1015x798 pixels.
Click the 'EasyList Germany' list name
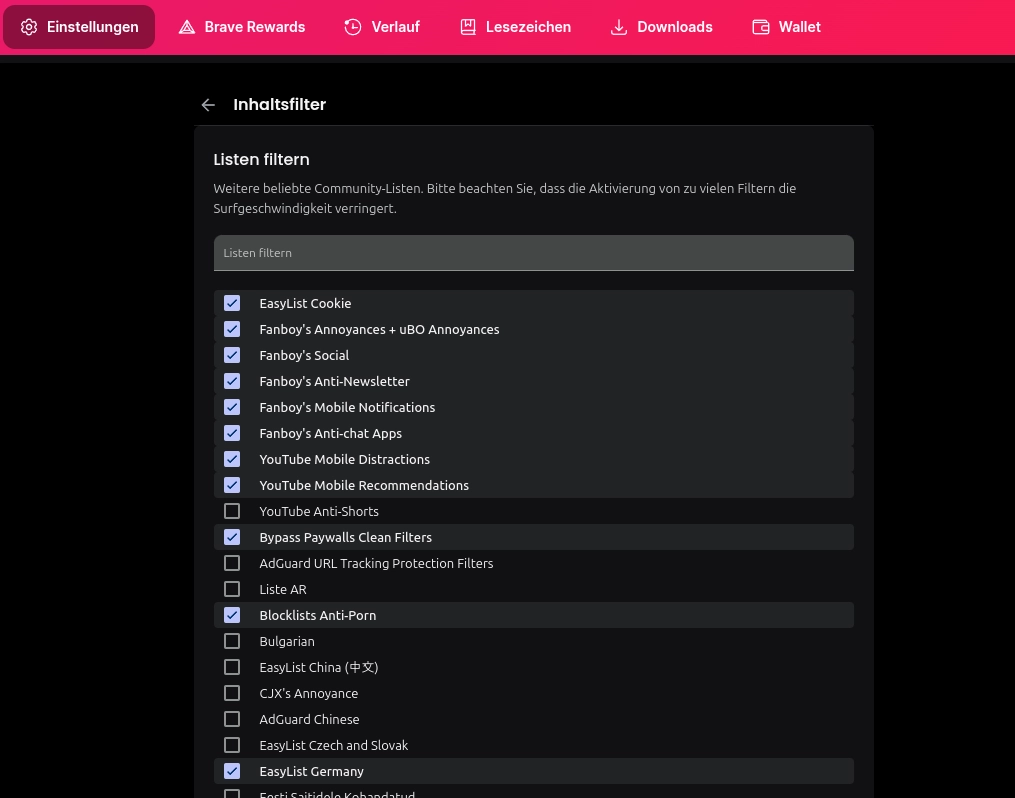[x=311, y=771]
